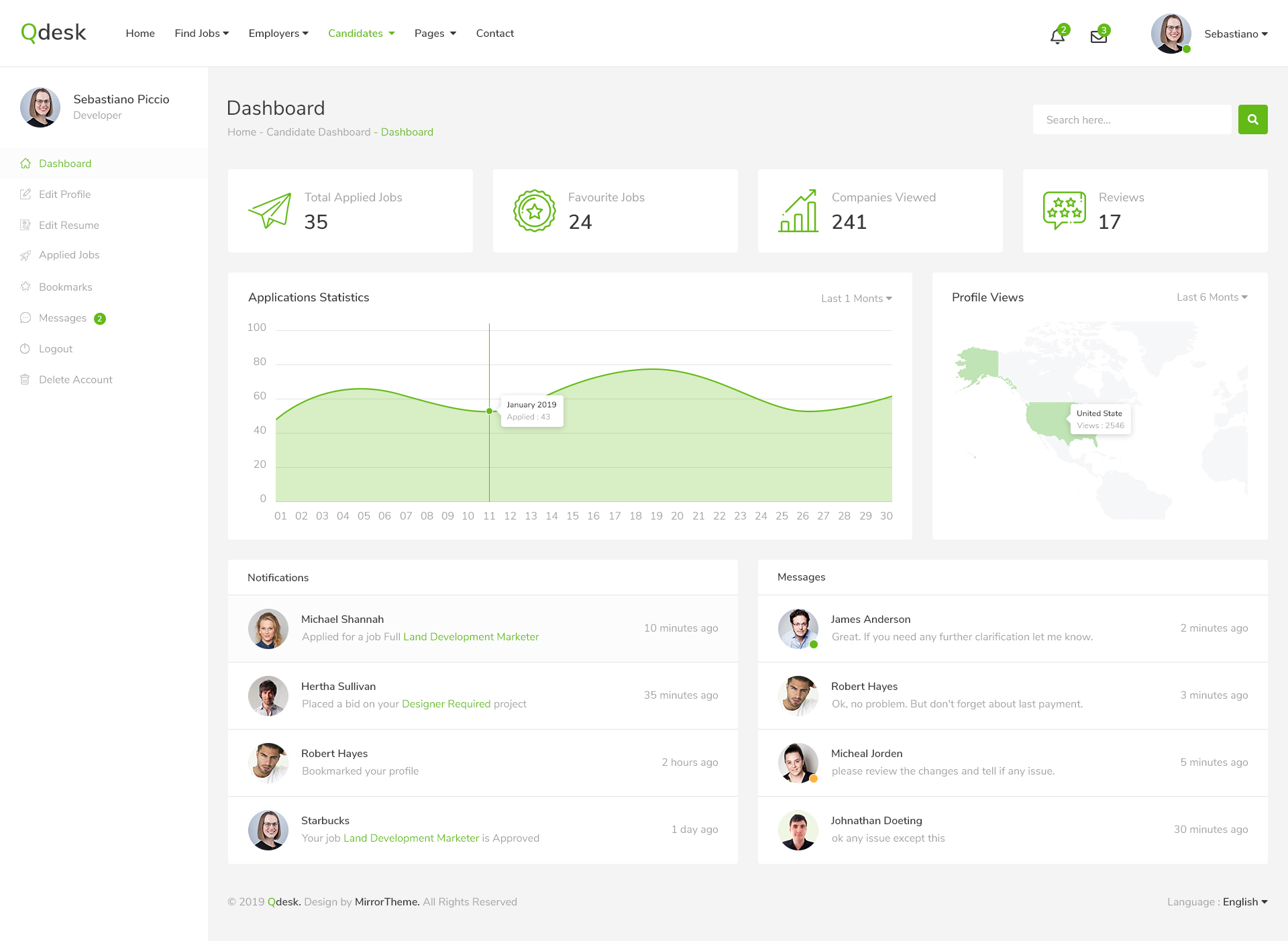Expand the Last 1 Monts dropdown

pyautogui.click(x=856, y=299)
